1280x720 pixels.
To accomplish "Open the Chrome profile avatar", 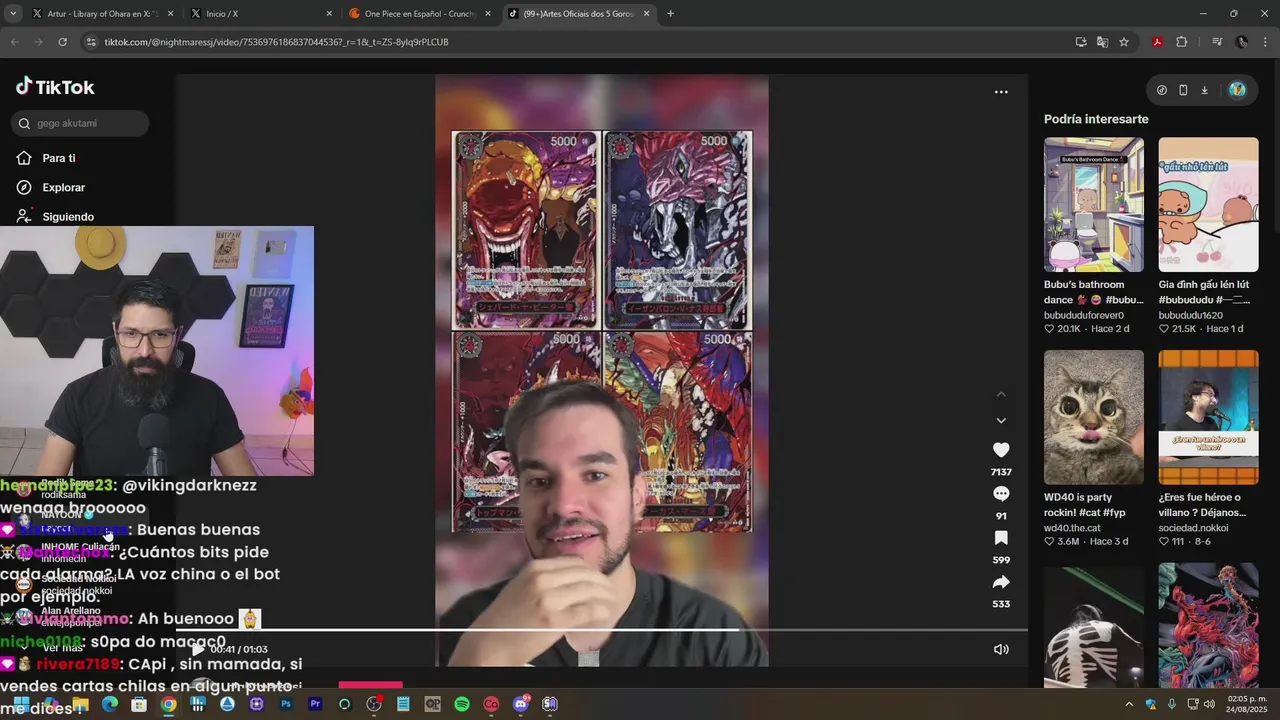I will coord(1242,42).
